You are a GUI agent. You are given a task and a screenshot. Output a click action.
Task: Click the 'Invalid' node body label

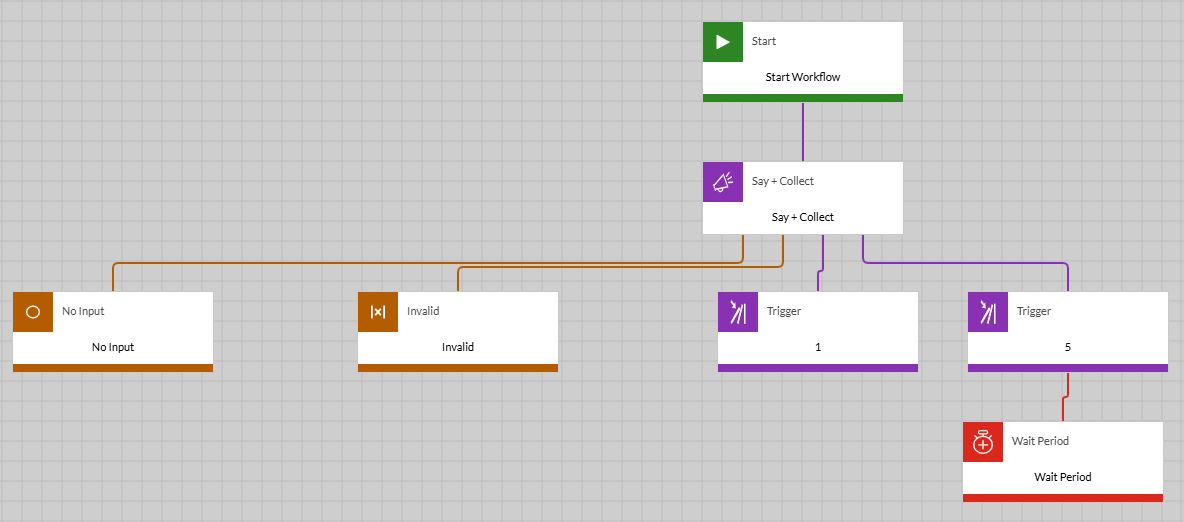click(x=458, y=347)
